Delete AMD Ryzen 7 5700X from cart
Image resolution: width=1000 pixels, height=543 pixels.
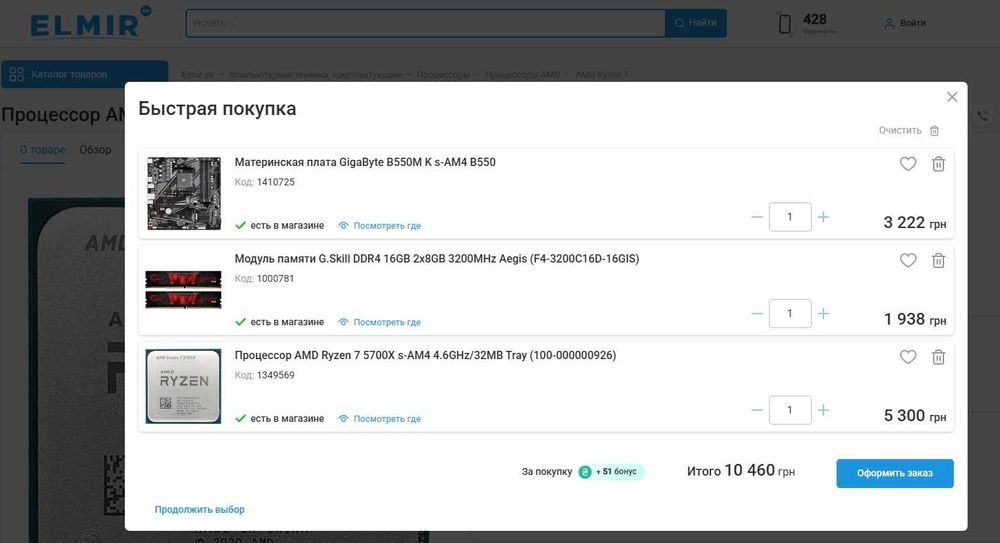pyautogui.click(x=938, y=357)
